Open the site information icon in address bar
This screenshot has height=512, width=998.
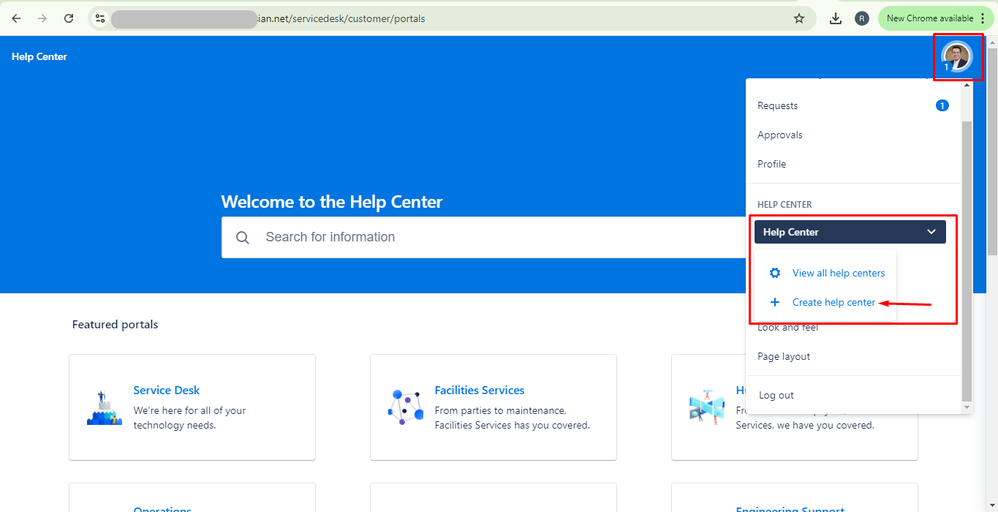click(100, 18)
